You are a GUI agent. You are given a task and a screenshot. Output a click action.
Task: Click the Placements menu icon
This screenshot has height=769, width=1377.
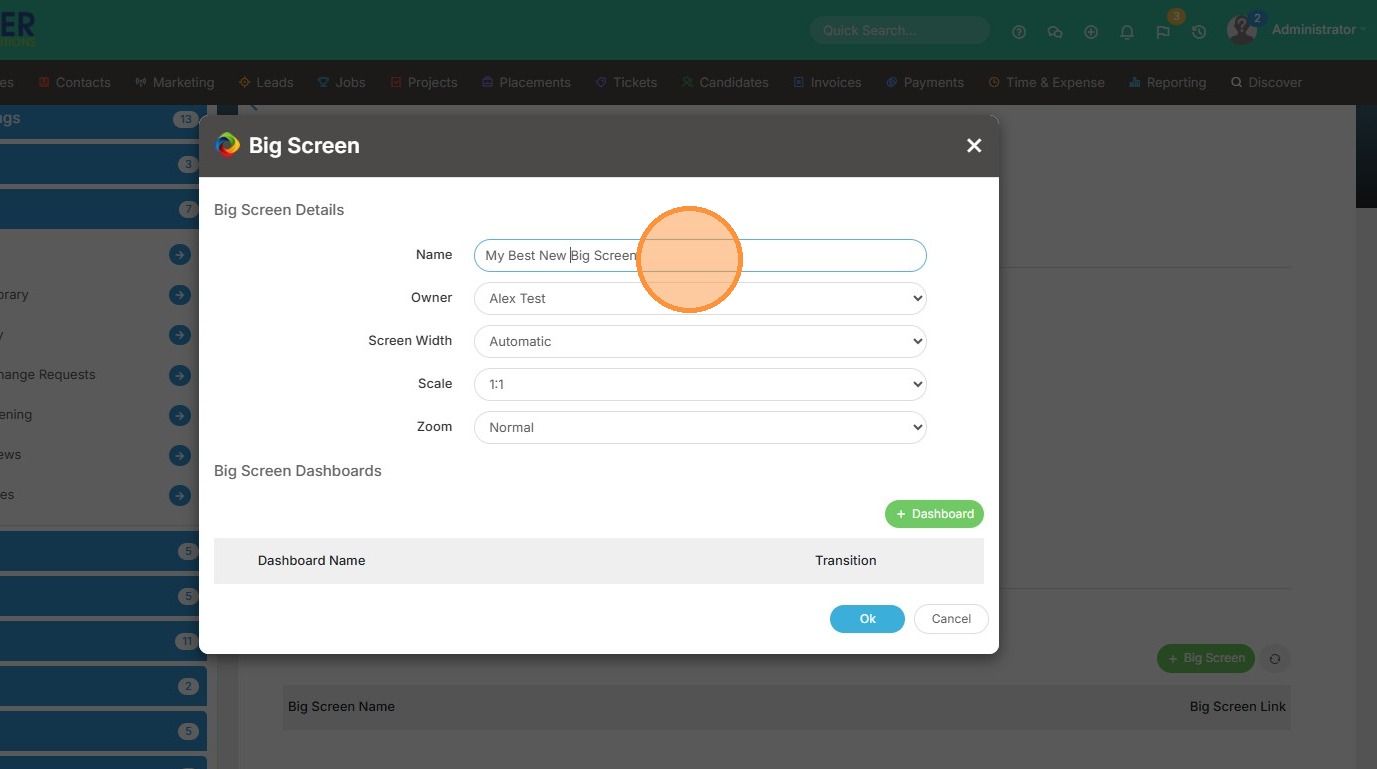click(487, 82)
